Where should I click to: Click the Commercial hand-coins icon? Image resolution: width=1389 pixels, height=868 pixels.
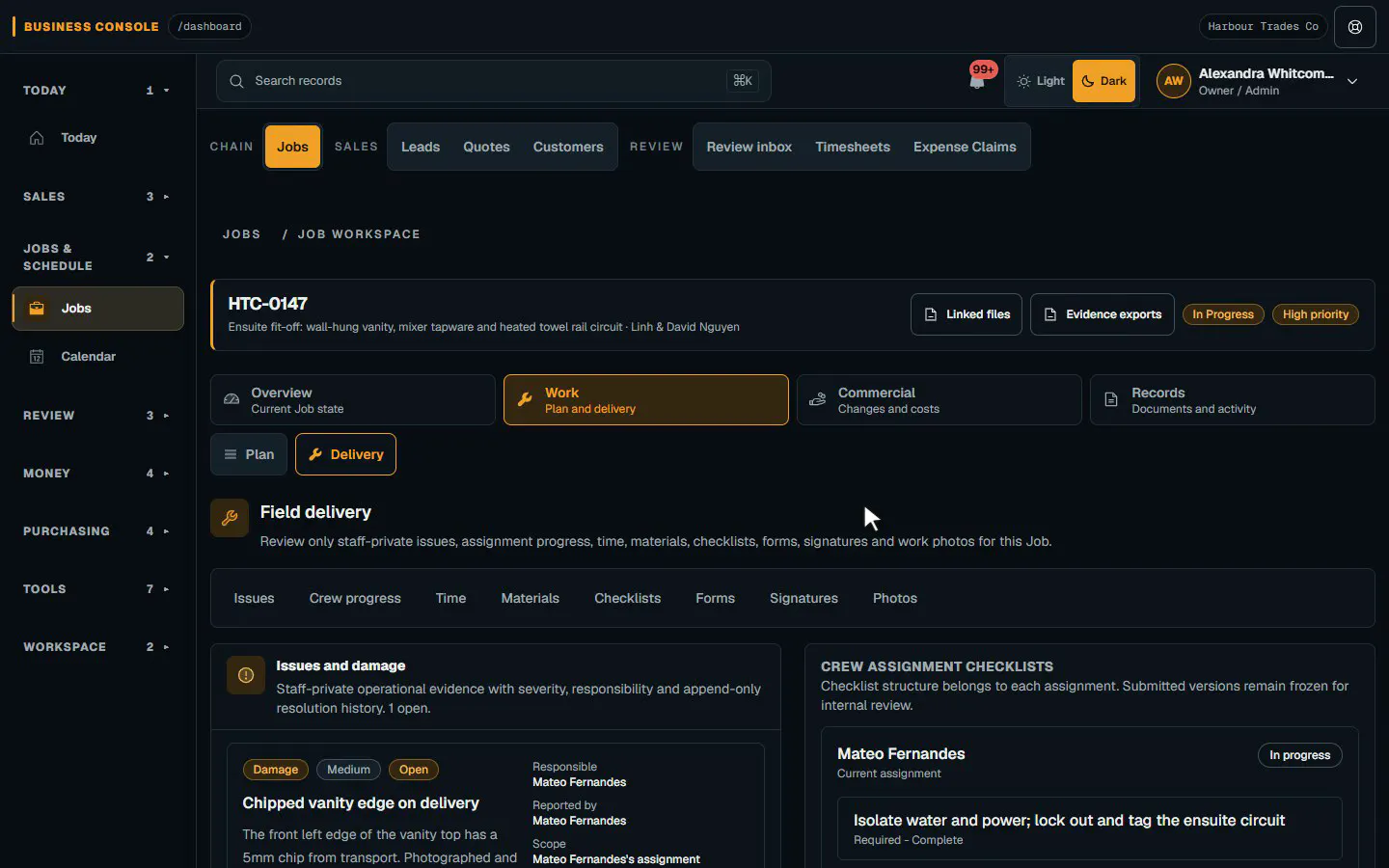coord(818,399)
